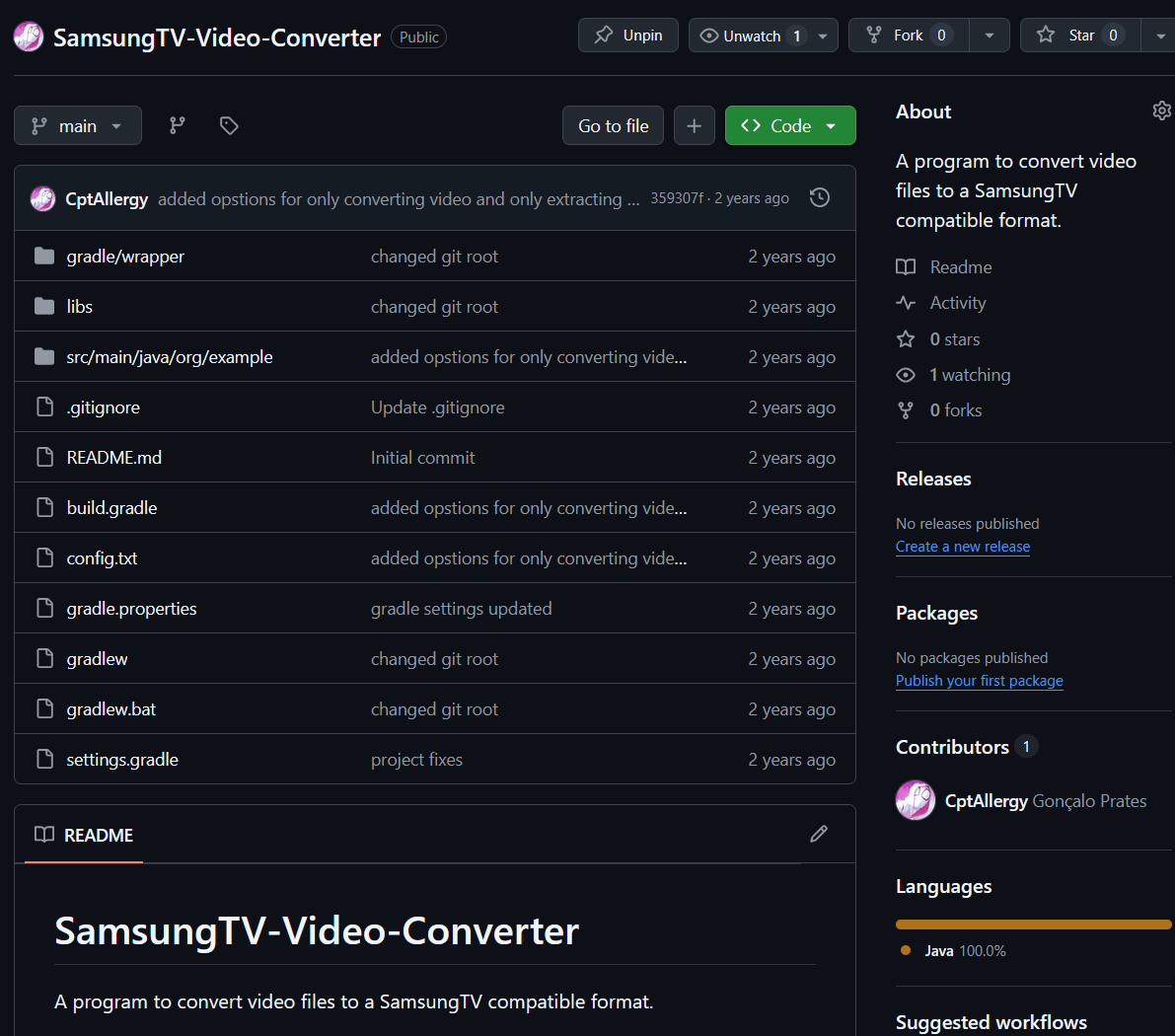Open the Packages heading

point(936,613)
